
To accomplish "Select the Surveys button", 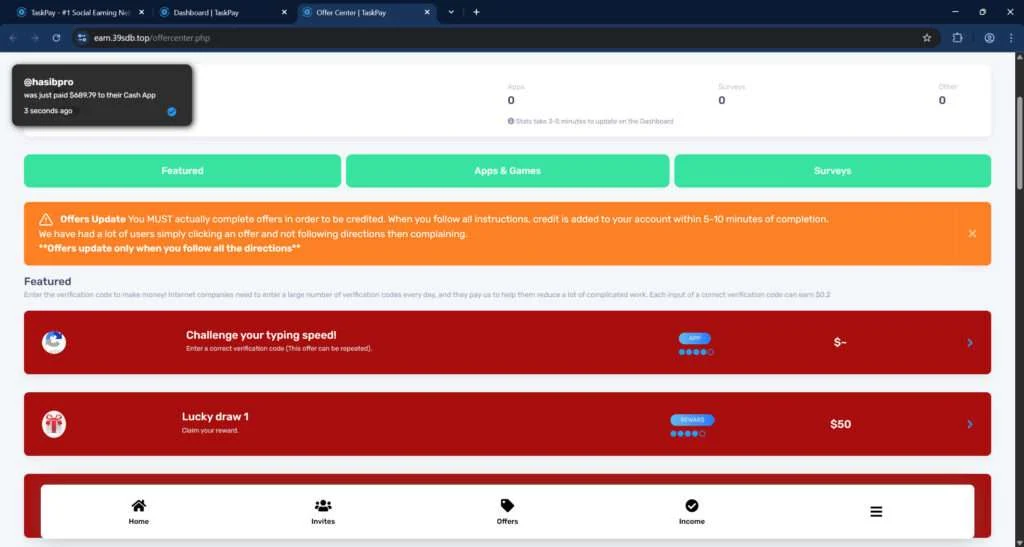I will coord(833,170).
